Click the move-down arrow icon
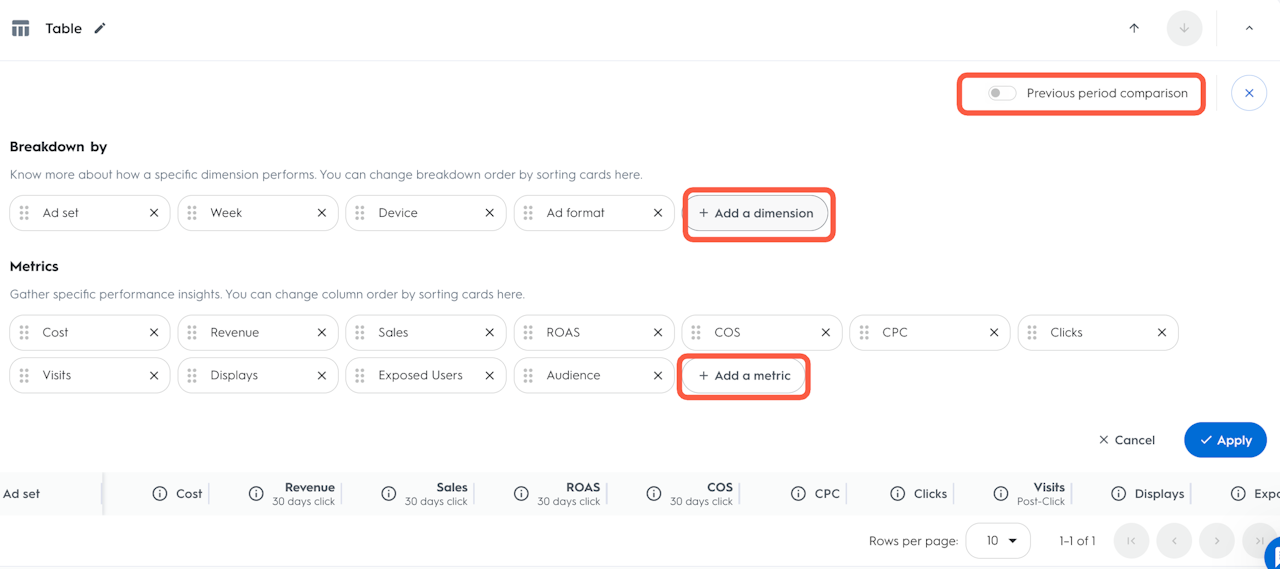 [x=1184, y=28]
